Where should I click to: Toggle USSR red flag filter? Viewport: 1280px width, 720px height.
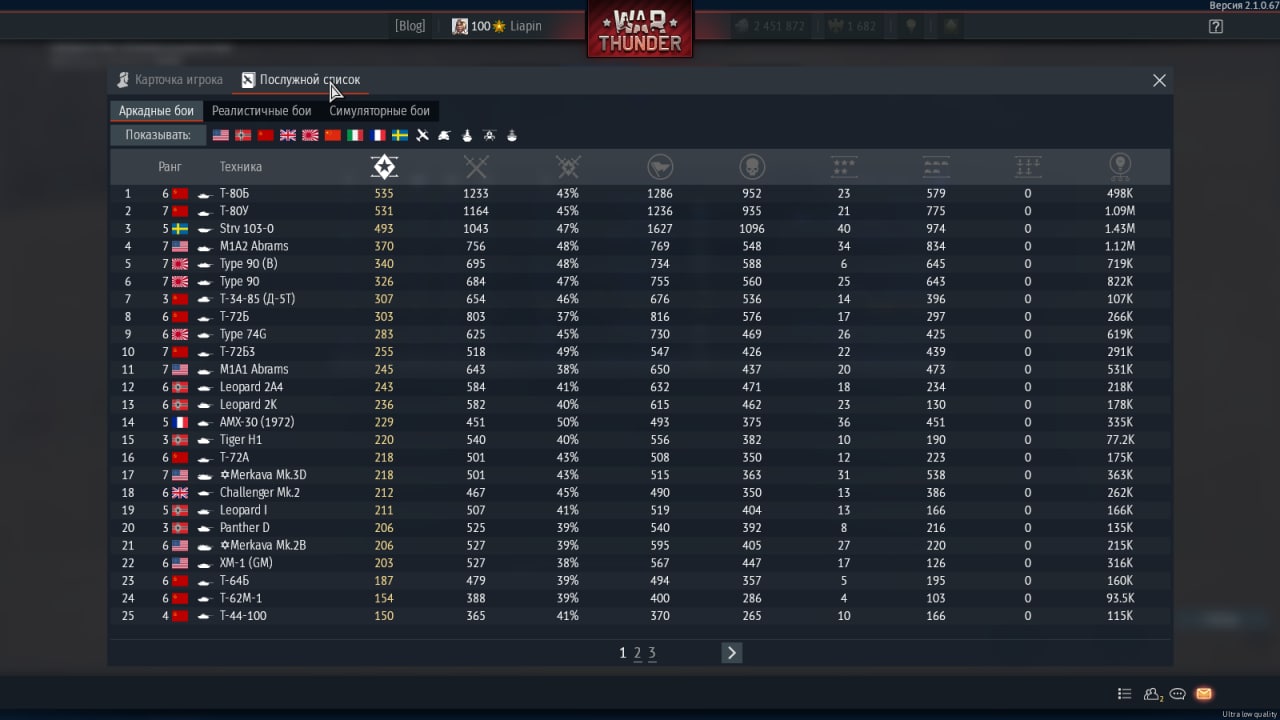265,135
